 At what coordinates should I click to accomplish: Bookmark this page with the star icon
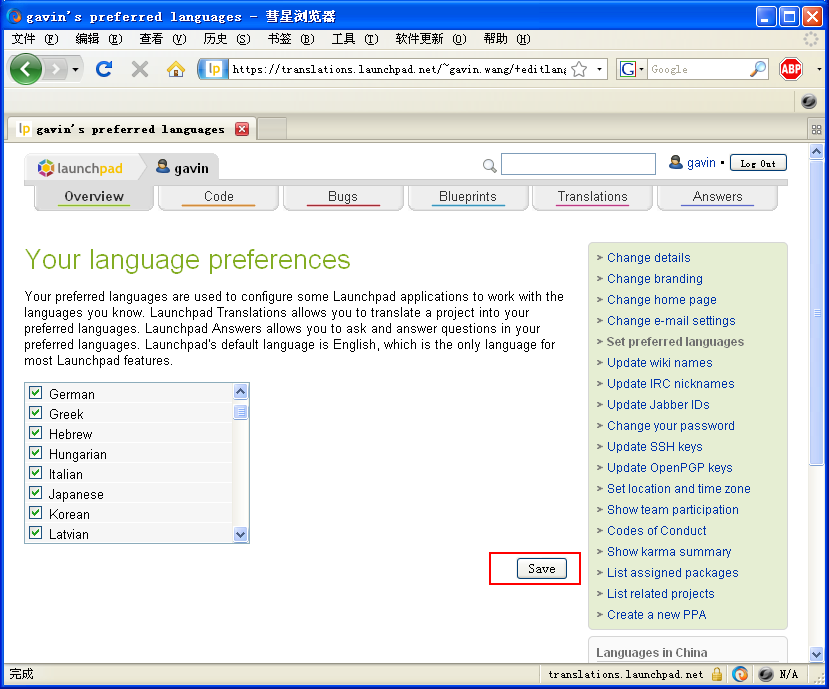[579, 69]
